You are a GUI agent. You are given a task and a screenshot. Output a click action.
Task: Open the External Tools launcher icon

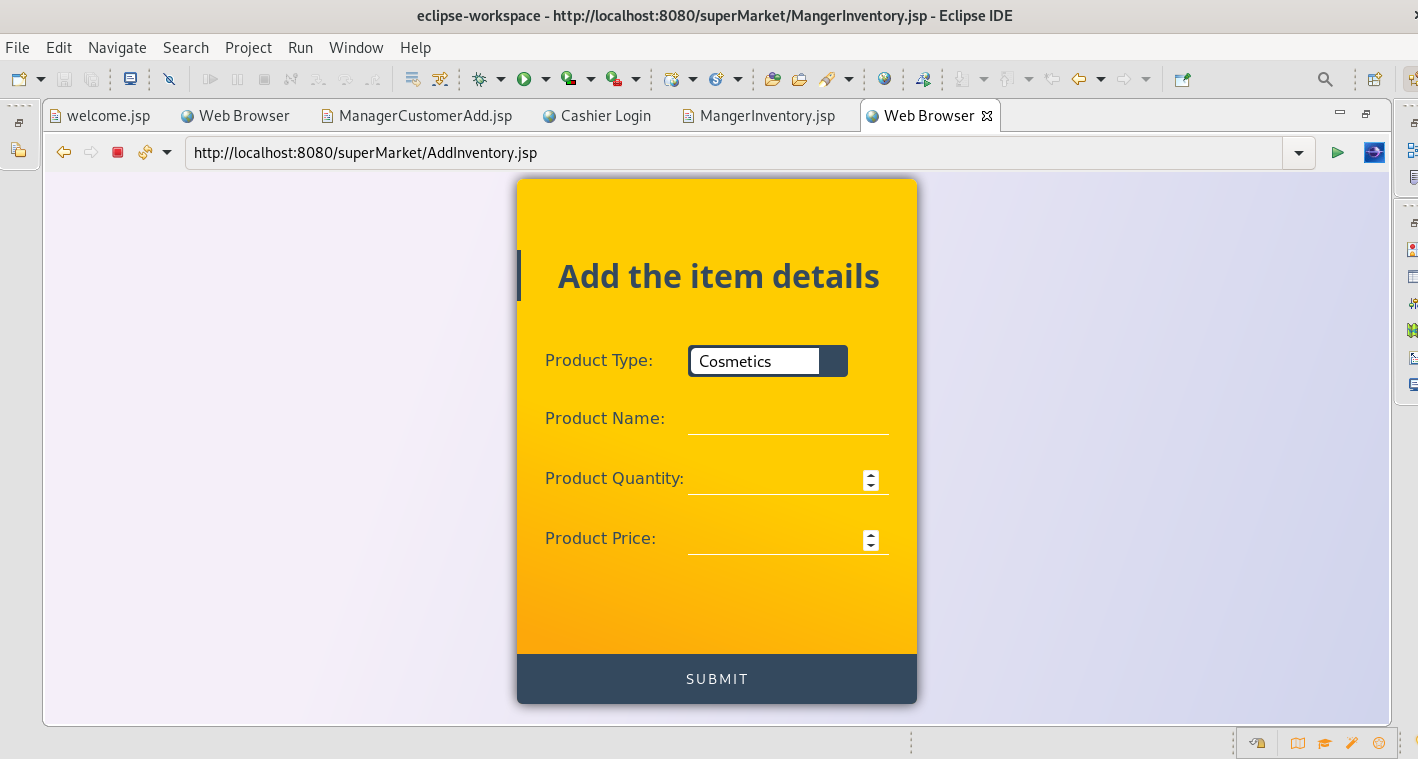[613, 78]
